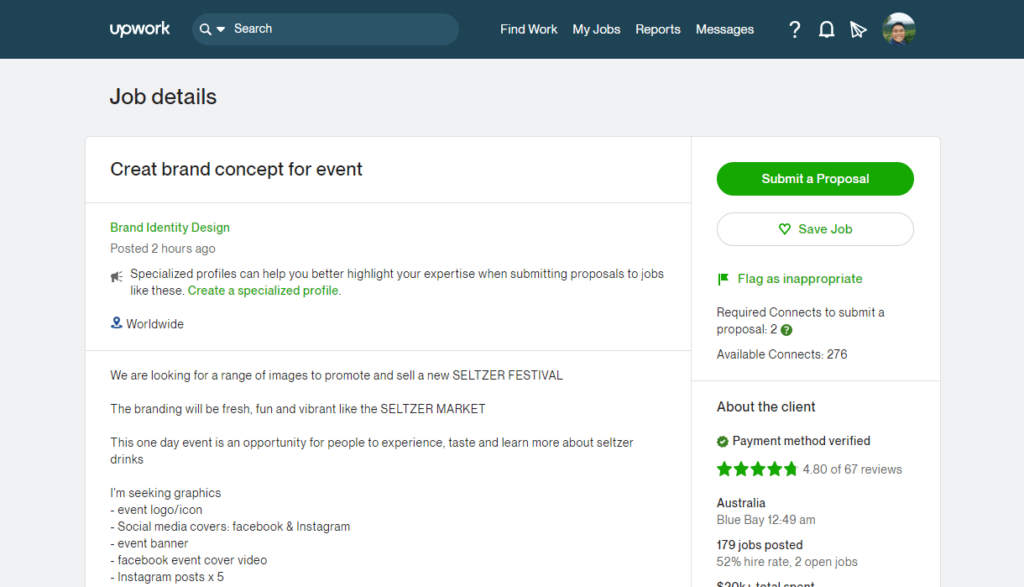Open the search type dropdown arrow
This screenshot has width=1024, height=587.
[x=221, y=29]
